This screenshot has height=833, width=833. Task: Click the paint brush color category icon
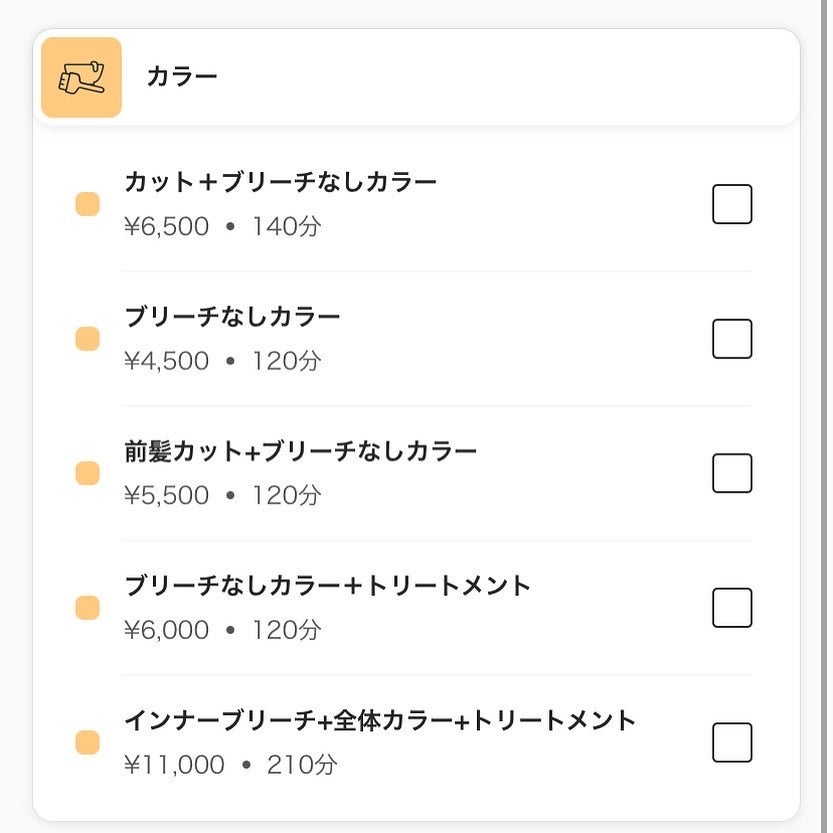(x=81, y=77)
